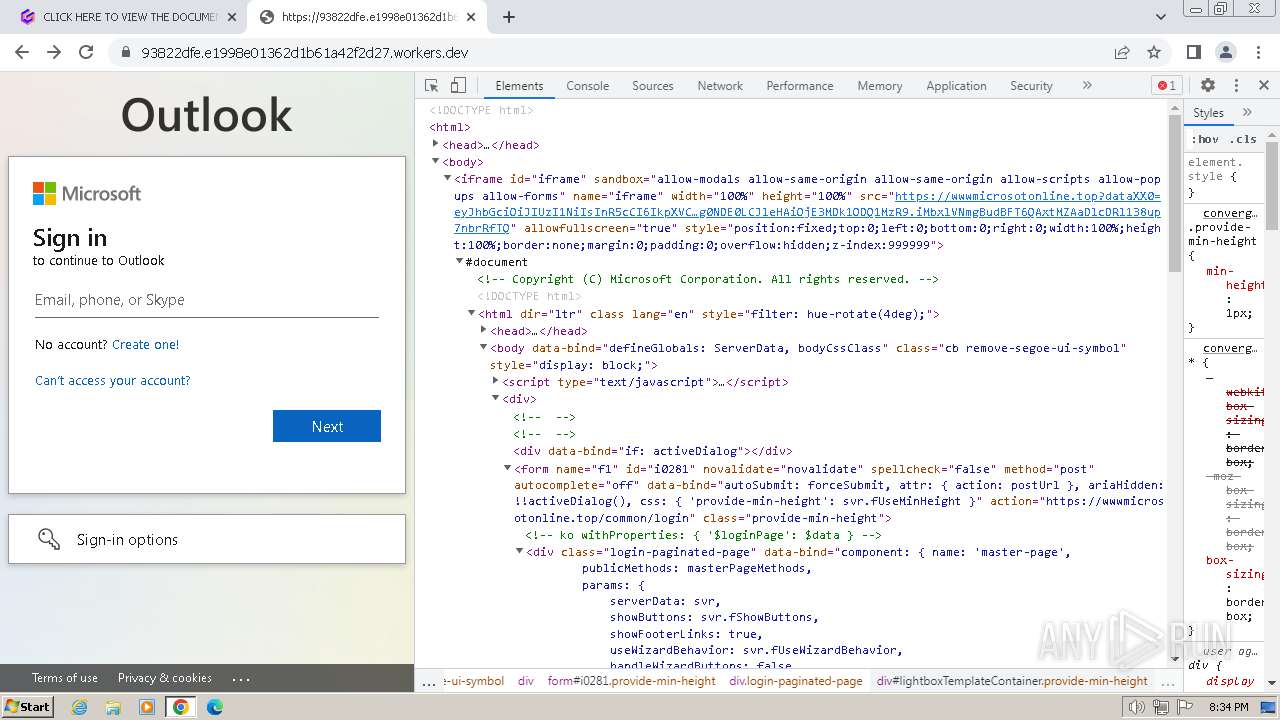The height and width of the screenshot is (720, 1280).
Task: Open DevTools customize three-dot menu
Action: tap(1236, 86)
